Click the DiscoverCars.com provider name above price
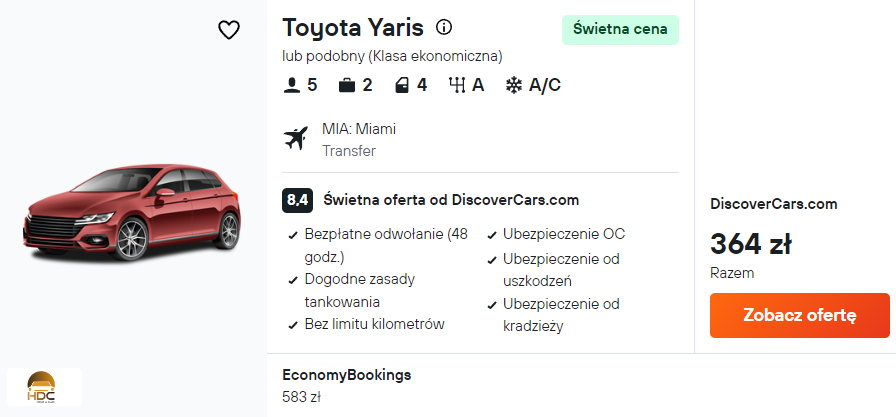The height and width of the screenshot is (417, 896). pos(773,204)
